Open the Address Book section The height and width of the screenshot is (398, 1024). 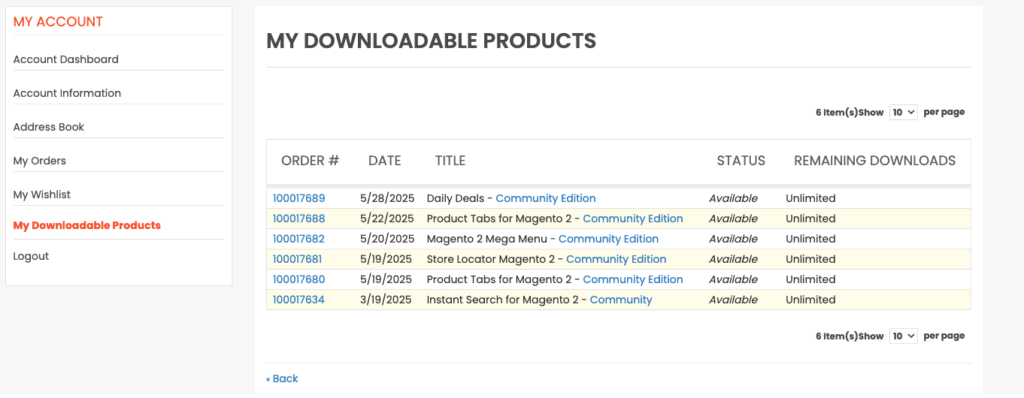[49, 127]
